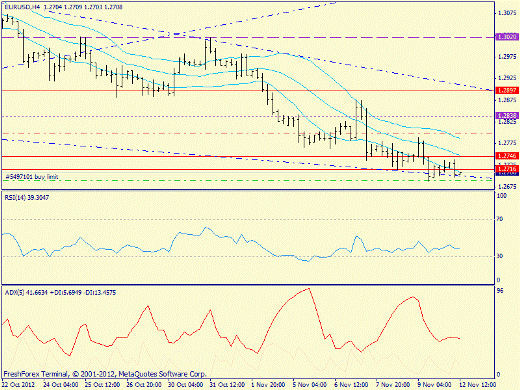
Task: Click the '31 Oct 12:00' time label
Action: [x=227, y=384]
